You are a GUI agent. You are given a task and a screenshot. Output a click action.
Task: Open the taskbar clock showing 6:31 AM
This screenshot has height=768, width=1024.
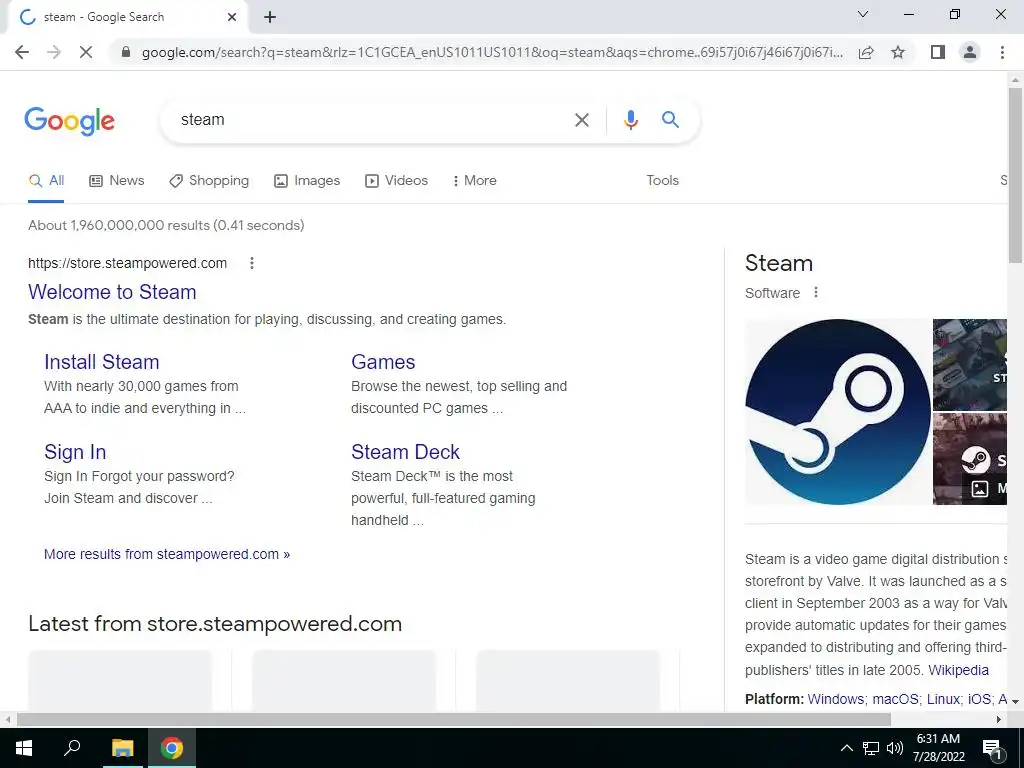click(x=938, y=748)
